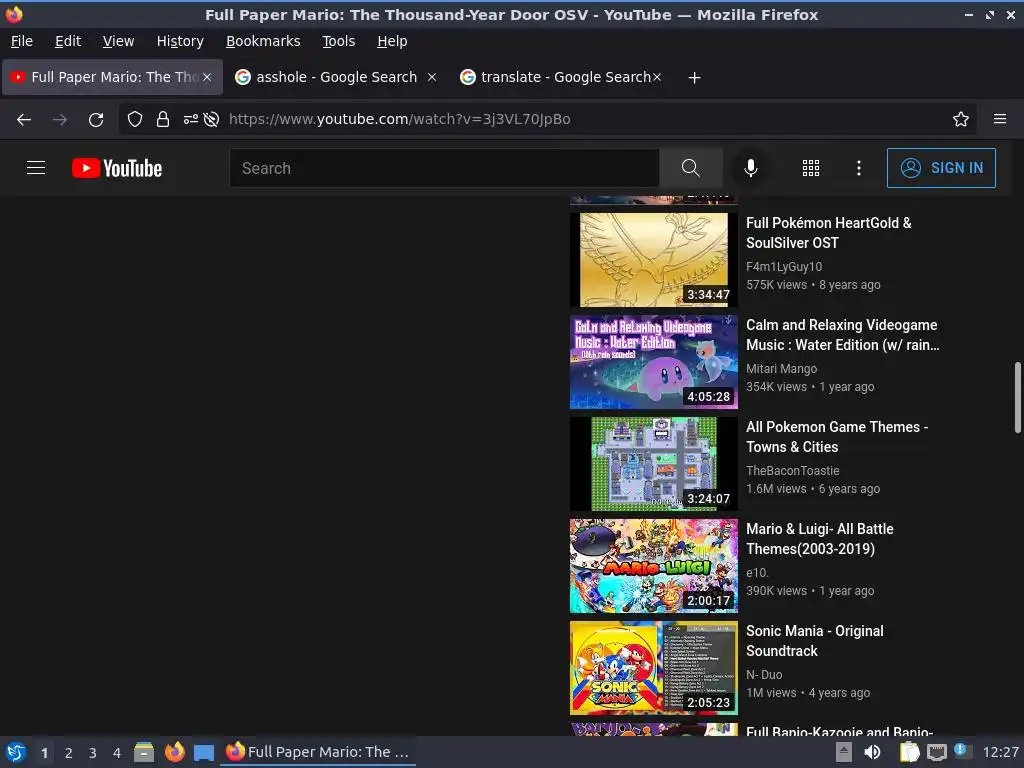
Task: Switch to workspace 2 in taskbar
Action: 69,753
